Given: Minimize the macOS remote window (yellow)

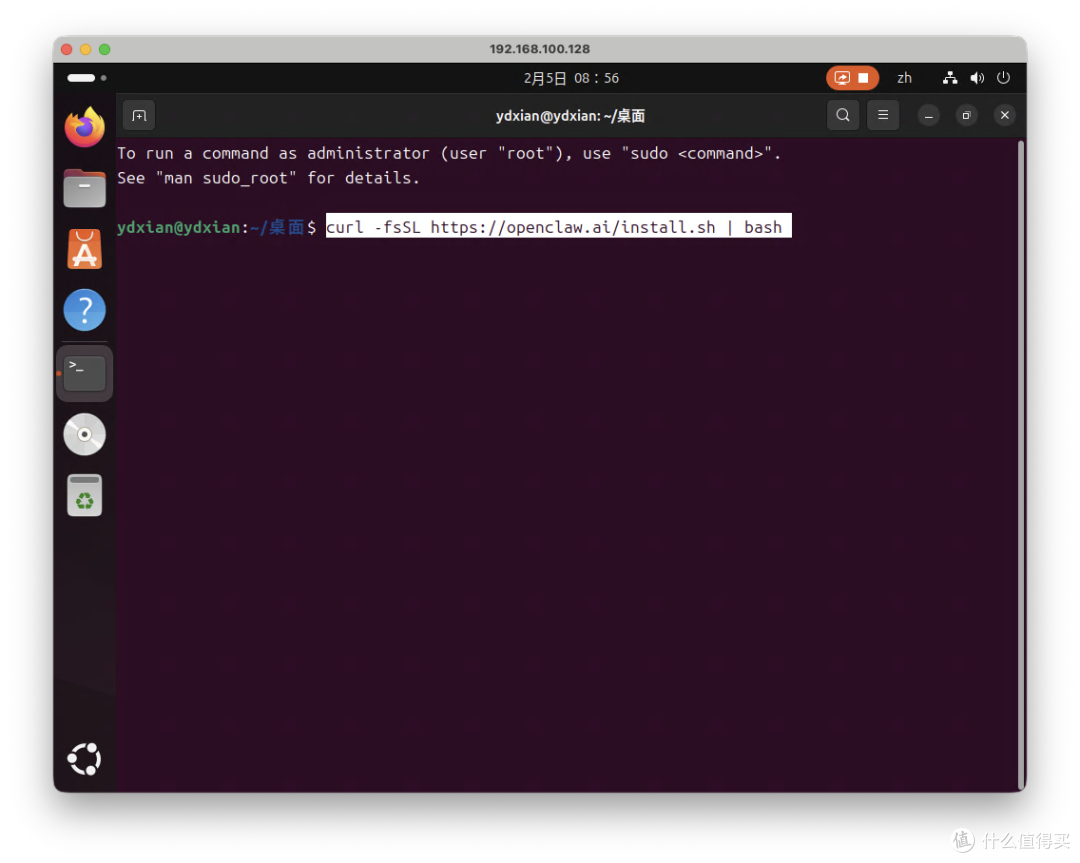Looking at the screenshot, I should (85, 49).
